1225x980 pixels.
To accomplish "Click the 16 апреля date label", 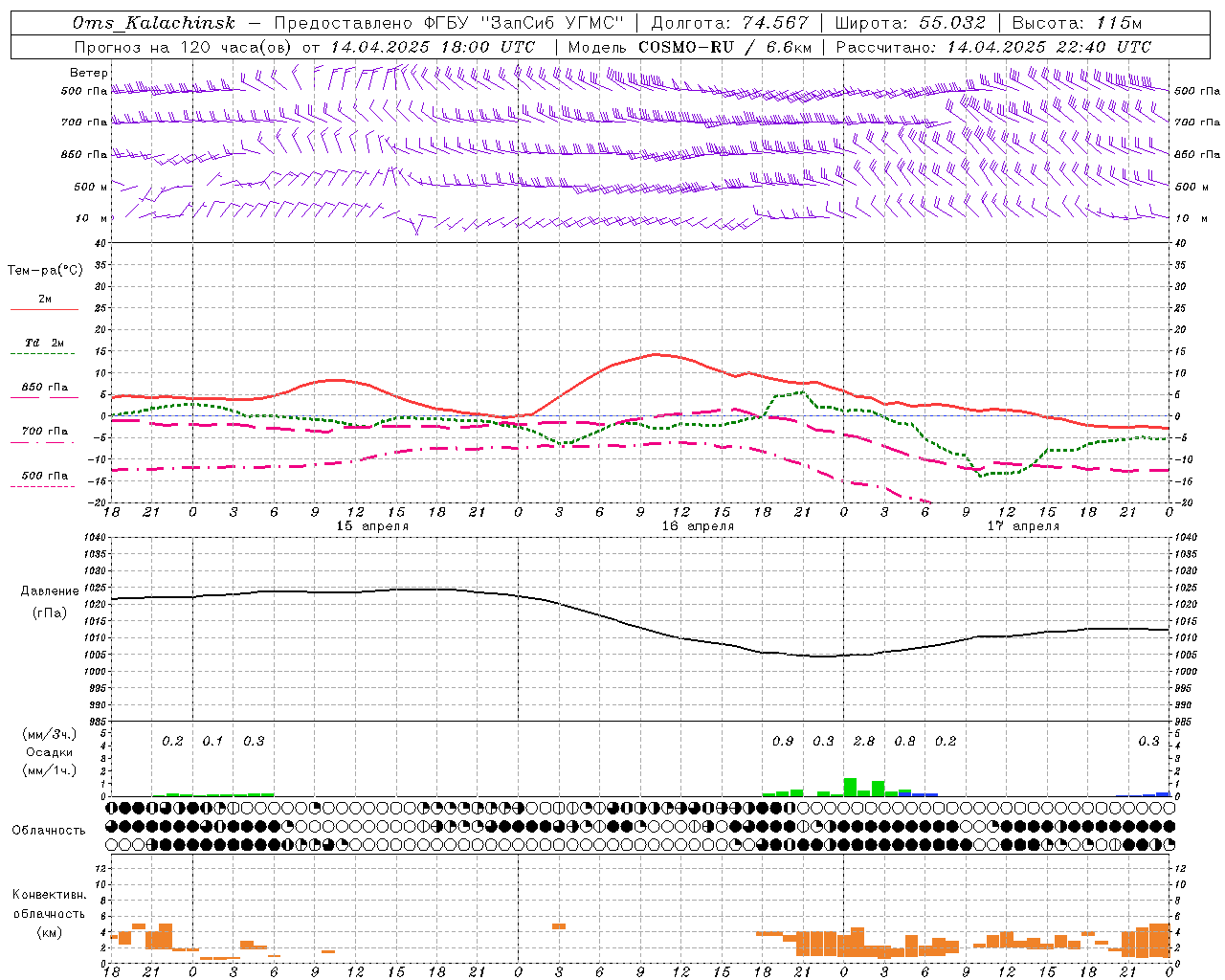I will (698, 526).
